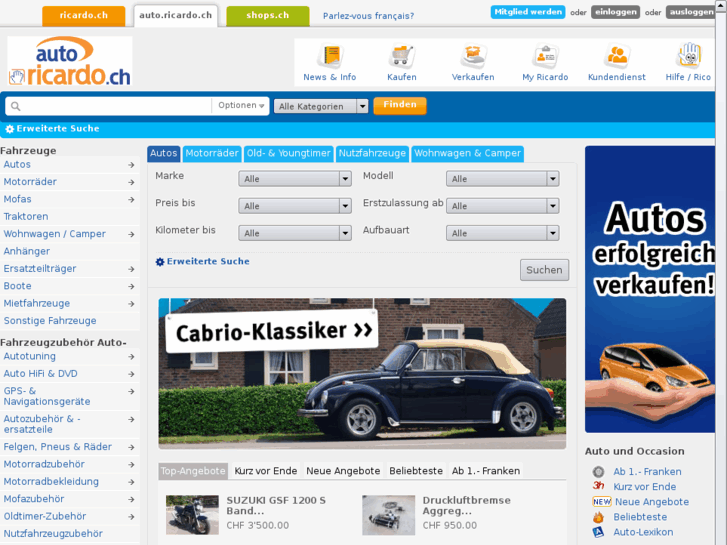Click the arrow icon next to Boote
The image size is (727, 545).
tap(131, 287)
